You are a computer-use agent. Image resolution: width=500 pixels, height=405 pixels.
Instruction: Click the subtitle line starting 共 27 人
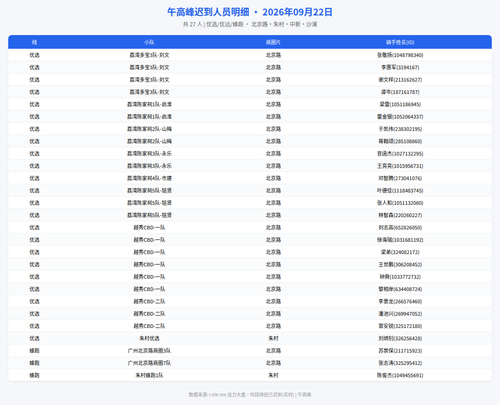(x=250, y=24)
